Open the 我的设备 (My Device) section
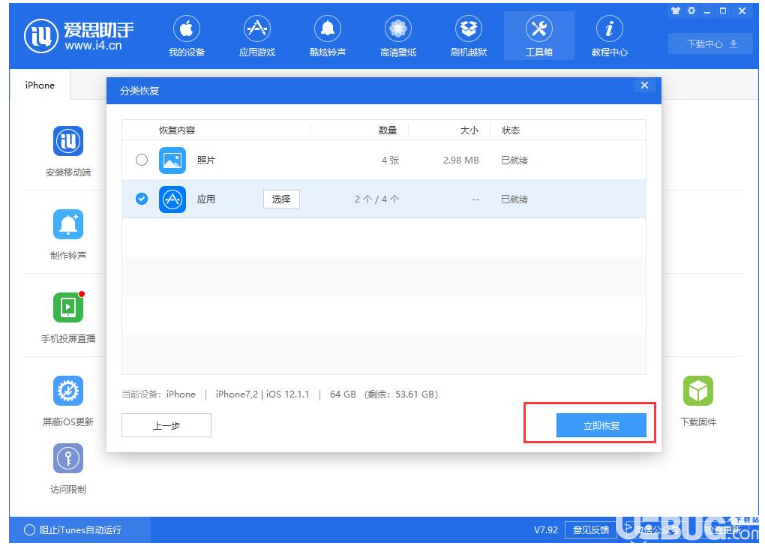765x549 pixels. (186, 37)
